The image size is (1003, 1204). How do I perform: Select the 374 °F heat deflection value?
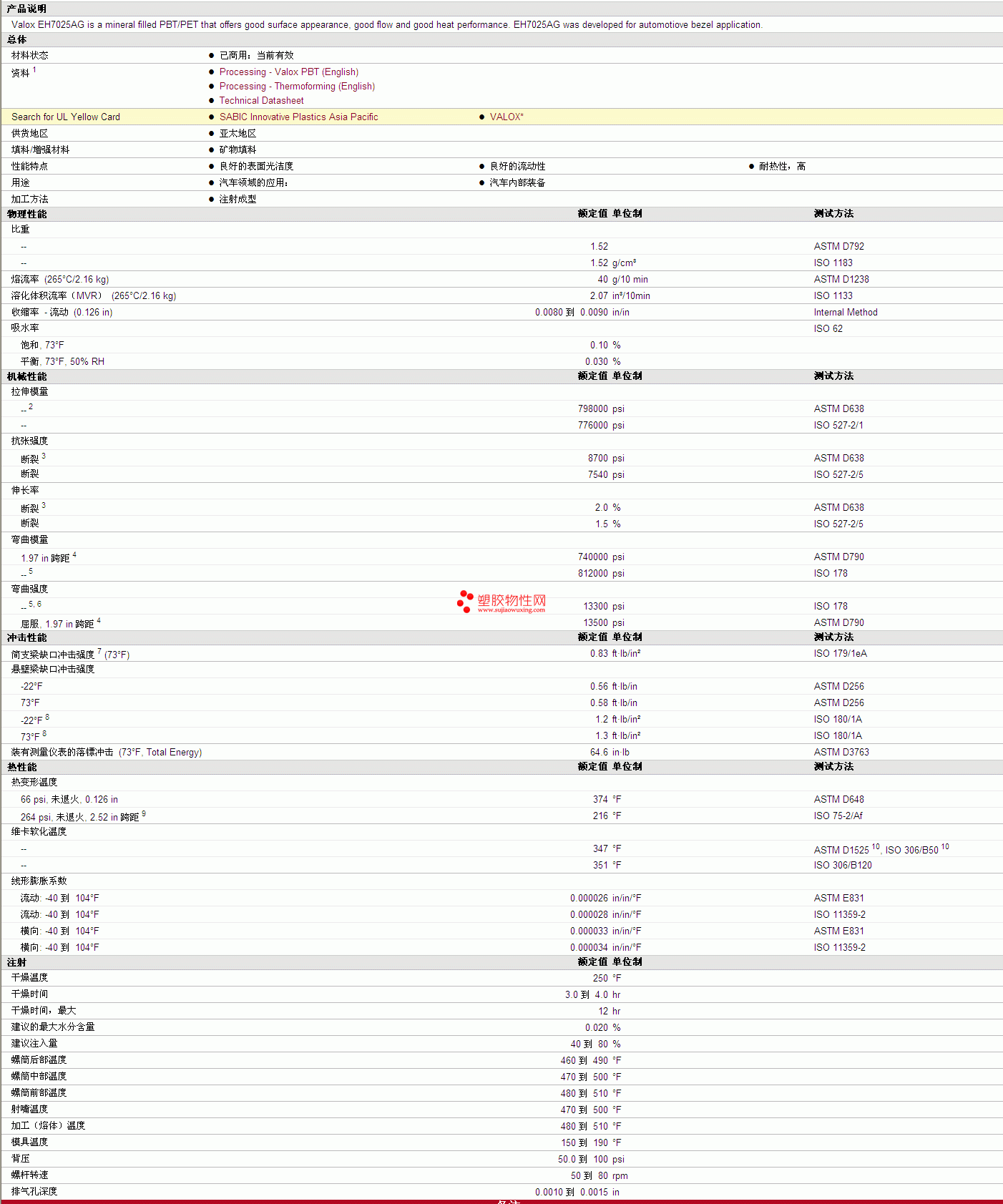607,799
